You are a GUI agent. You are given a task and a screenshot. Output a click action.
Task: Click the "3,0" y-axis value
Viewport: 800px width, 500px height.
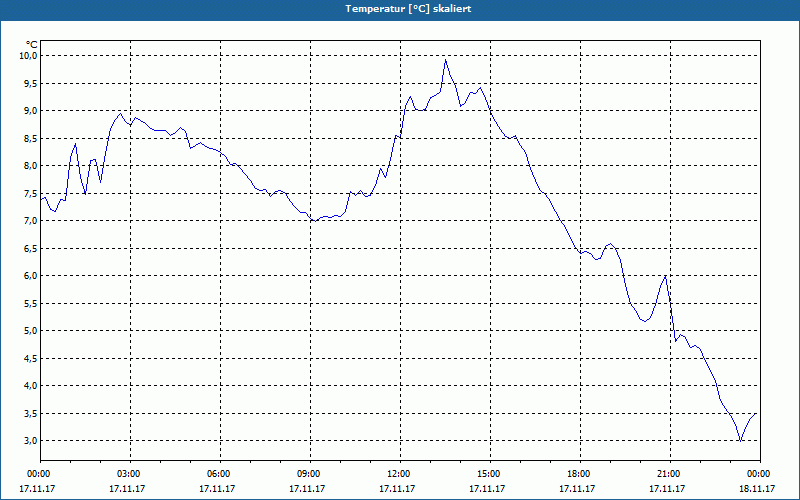coord(30,441)
